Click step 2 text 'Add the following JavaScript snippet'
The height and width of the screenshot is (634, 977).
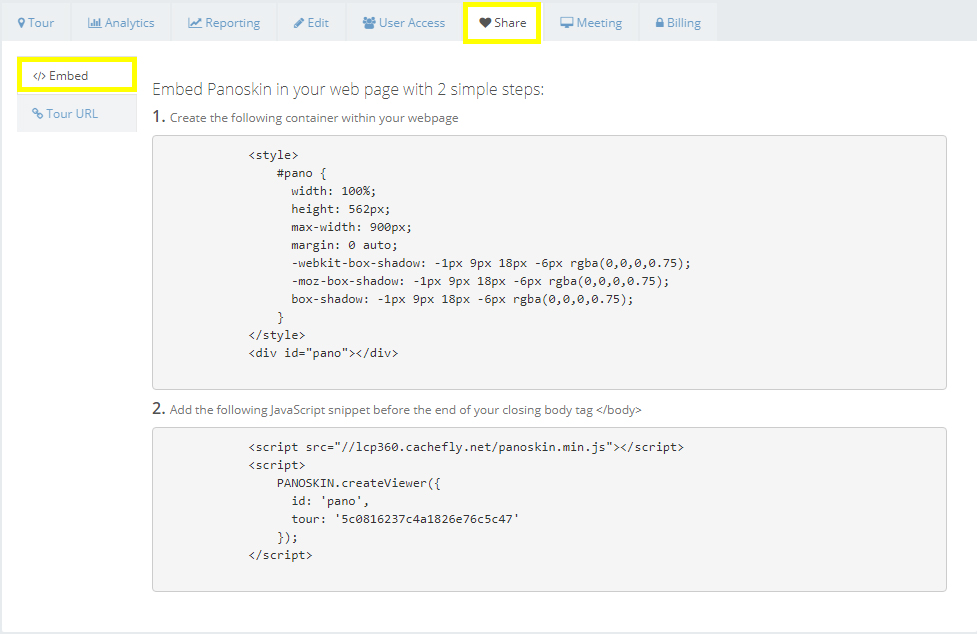coord(406,410)
